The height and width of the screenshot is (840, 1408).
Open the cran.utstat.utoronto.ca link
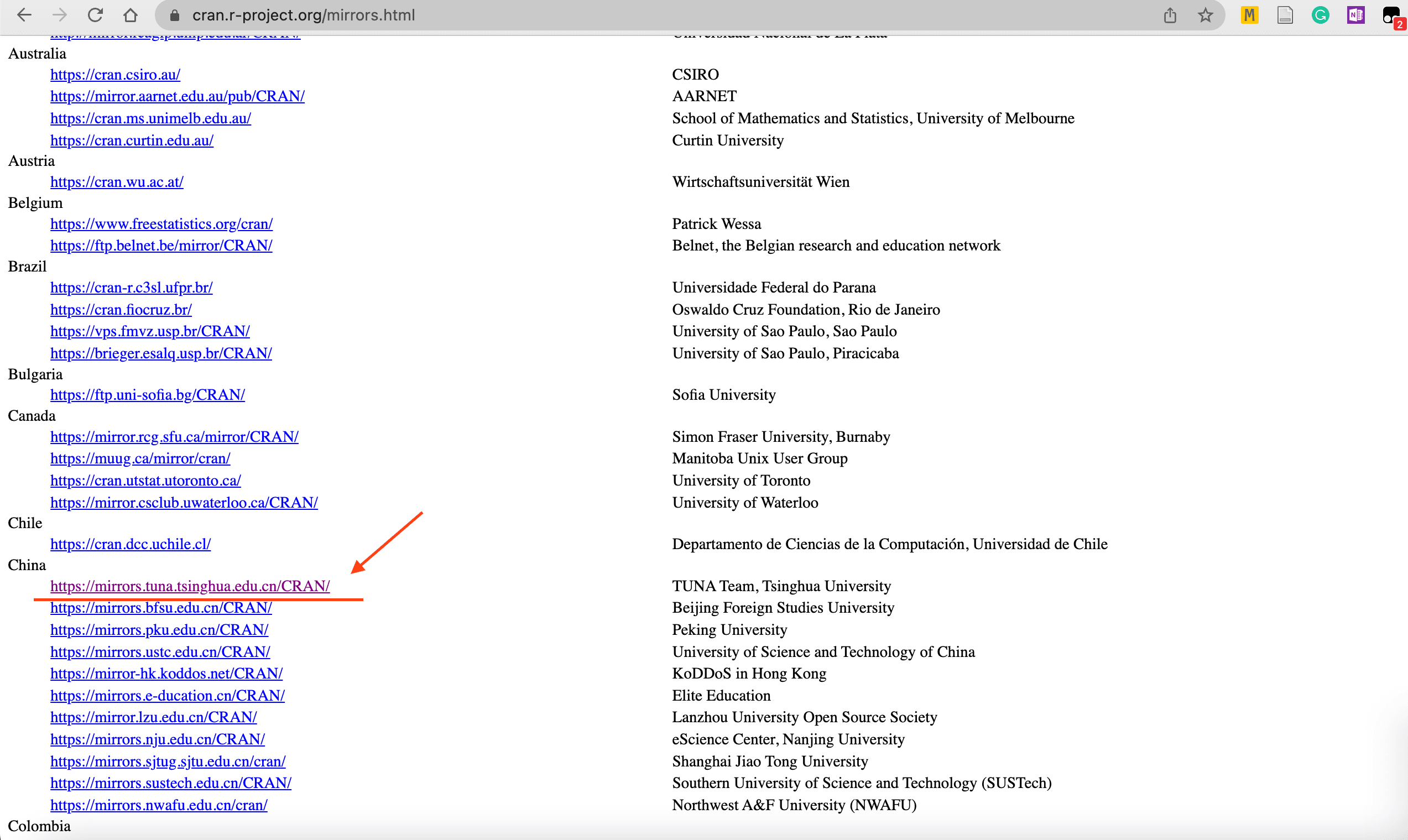tap(145, 481)
